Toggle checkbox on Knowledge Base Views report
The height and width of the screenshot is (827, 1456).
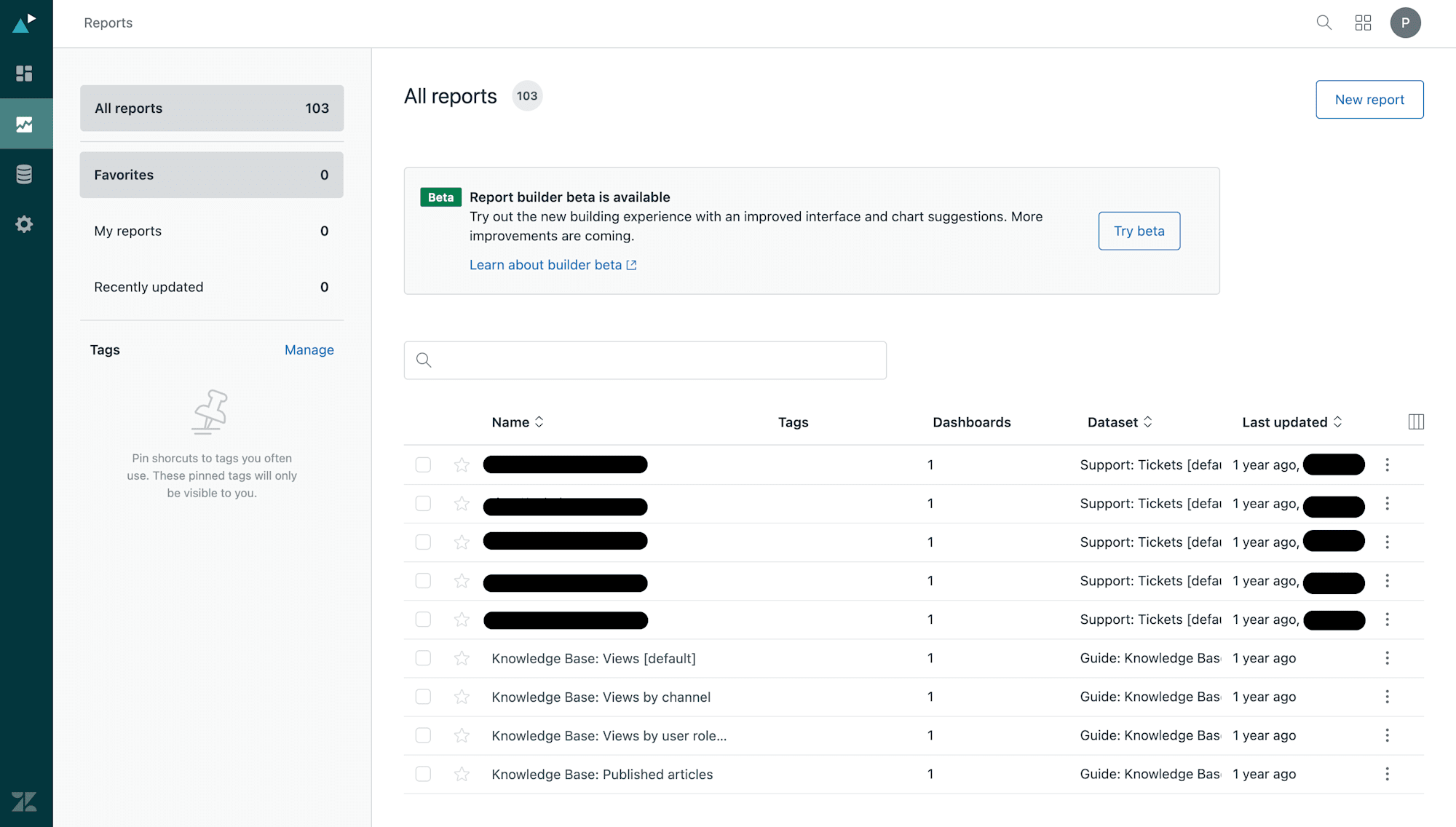(423, 658)
